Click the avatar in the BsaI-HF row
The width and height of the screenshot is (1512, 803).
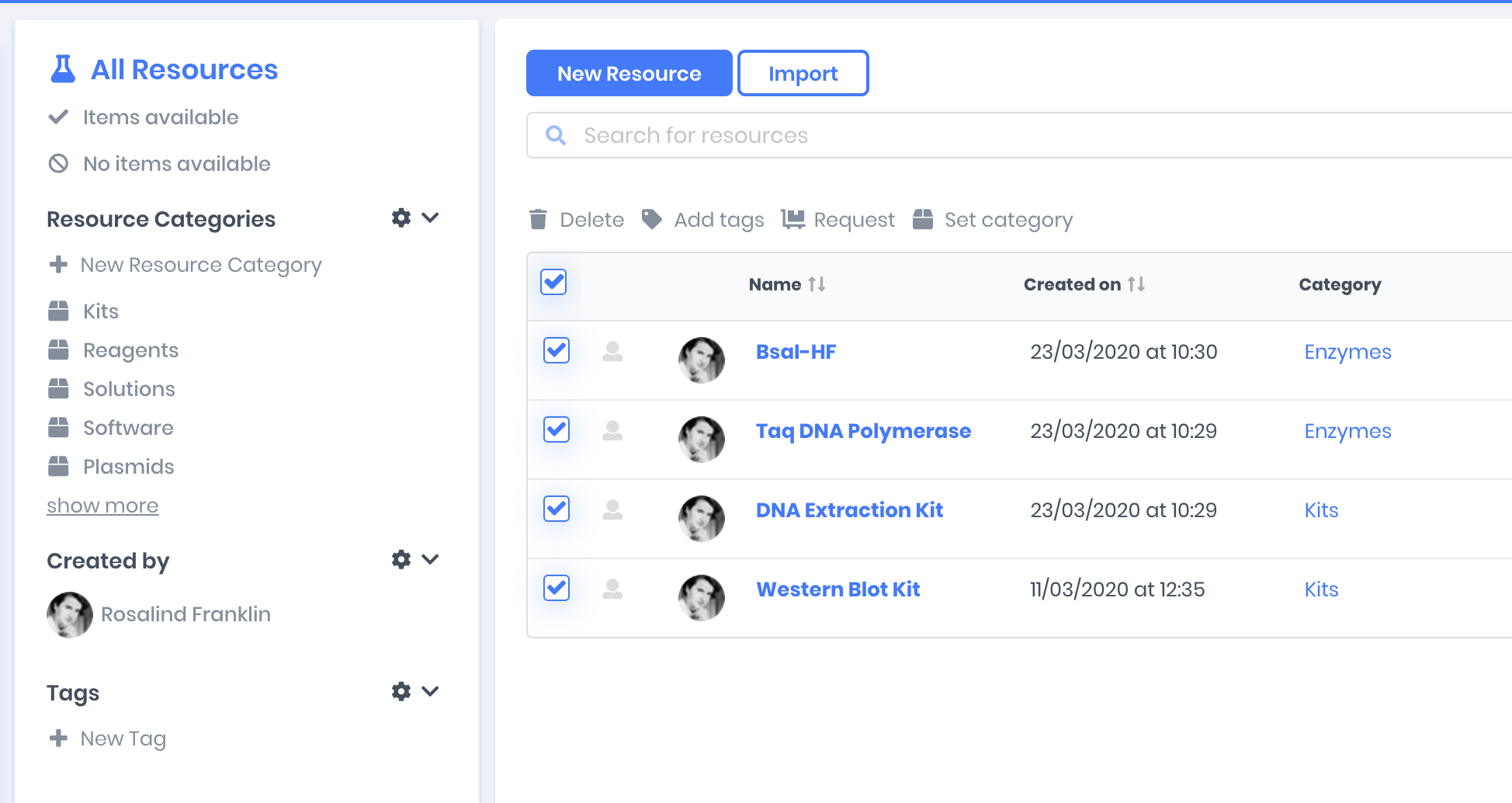click(x=702, y=360)
